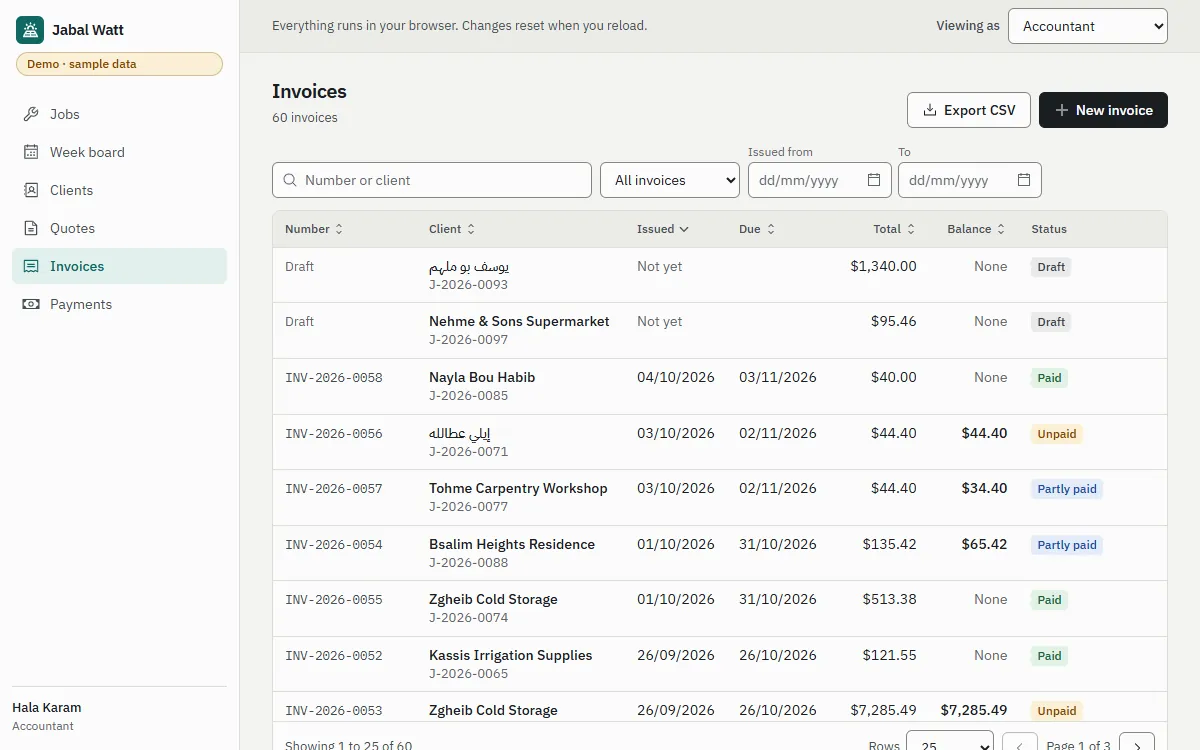The width and height of the screenshot is (1200, 750).
Task: Click the Issued from date field
Action: tap(820, 180)
